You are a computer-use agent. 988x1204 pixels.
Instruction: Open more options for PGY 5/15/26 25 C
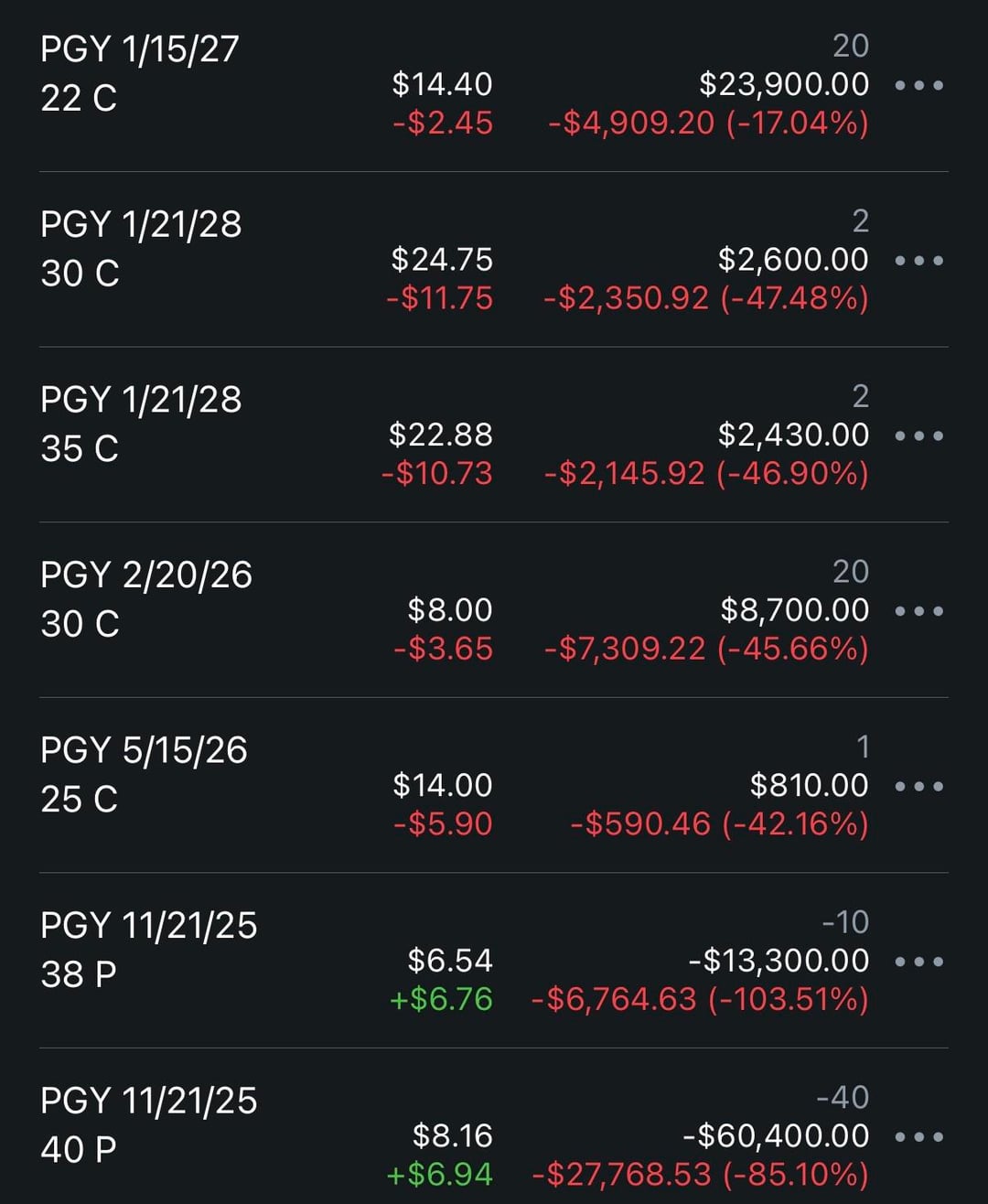(918, 786)
